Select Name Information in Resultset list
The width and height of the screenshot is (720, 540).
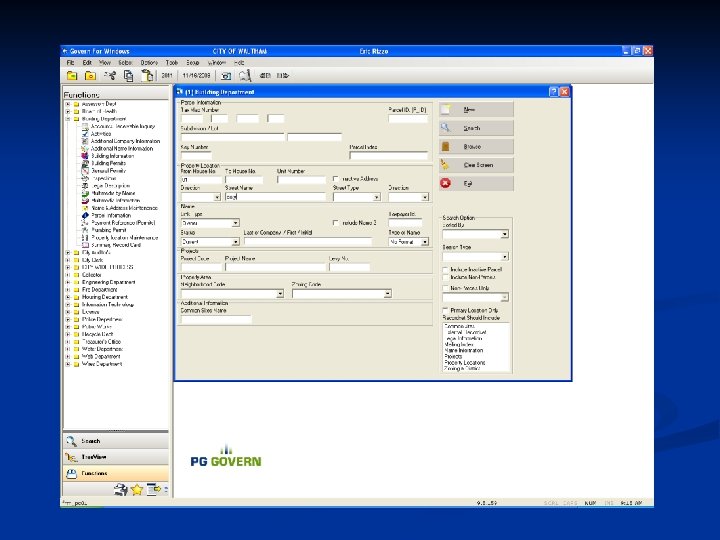coord(463,350)
